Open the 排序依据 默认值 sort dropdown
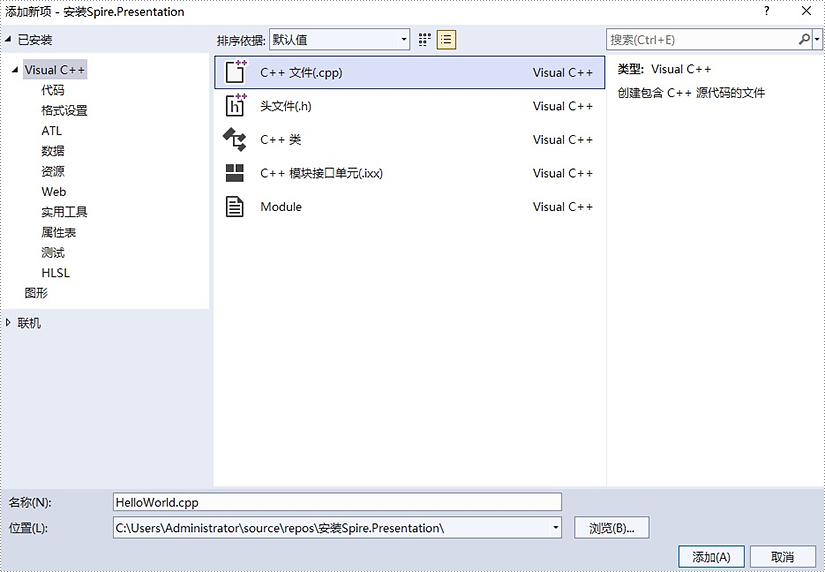Image resolution: width=825 pixels, height=572 pixels. point(339,39)
